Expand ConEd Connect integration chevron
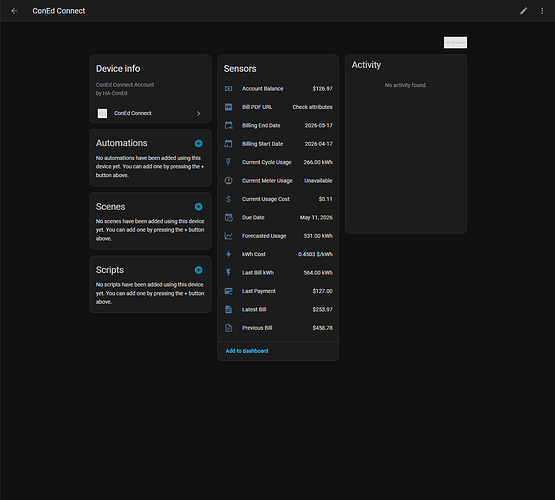Image resolution: width=555 pixels, height=500 pixels. click(x=199, y=114)
